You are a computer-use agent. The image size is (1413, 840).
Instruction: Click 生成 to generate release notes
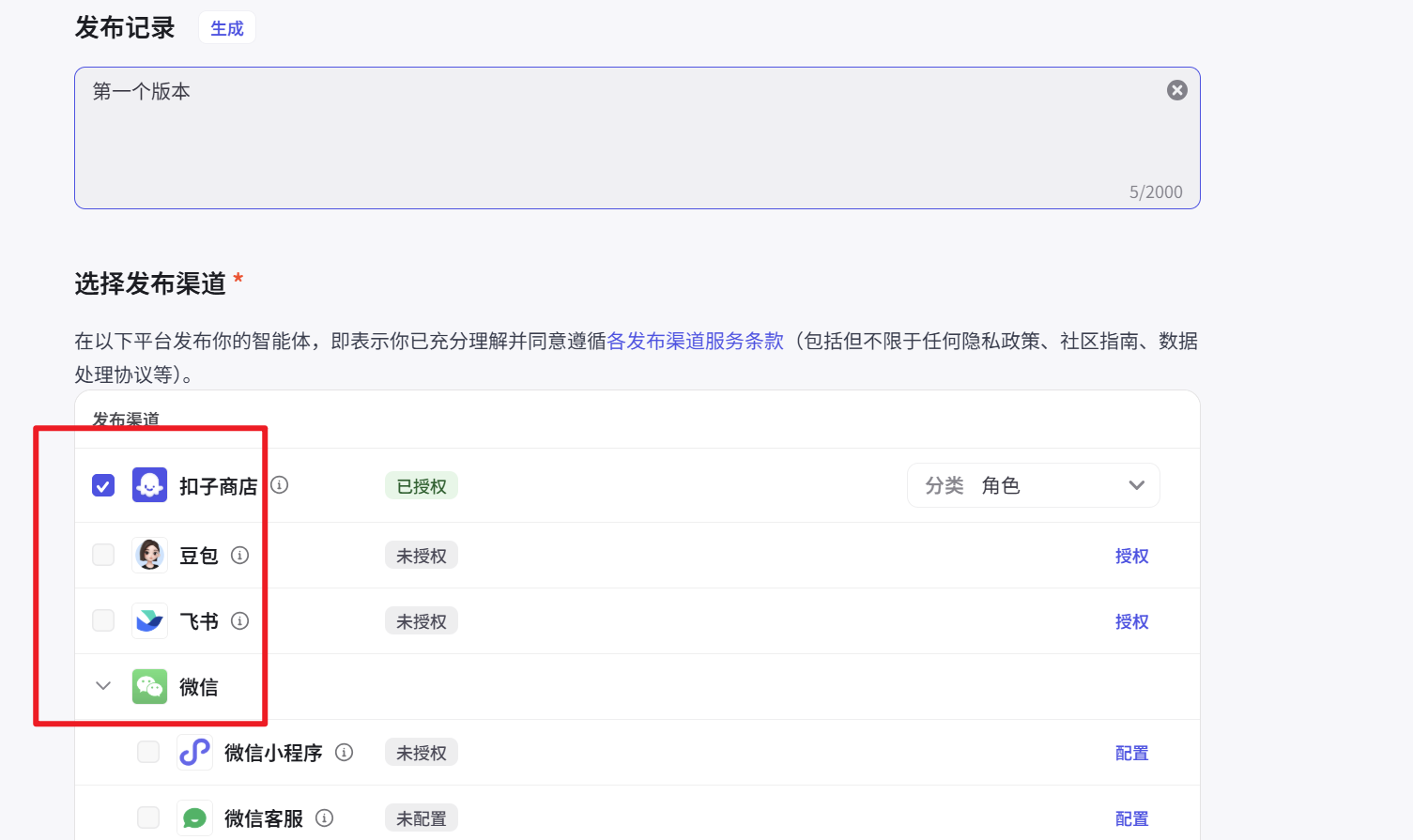coord(227,28)
